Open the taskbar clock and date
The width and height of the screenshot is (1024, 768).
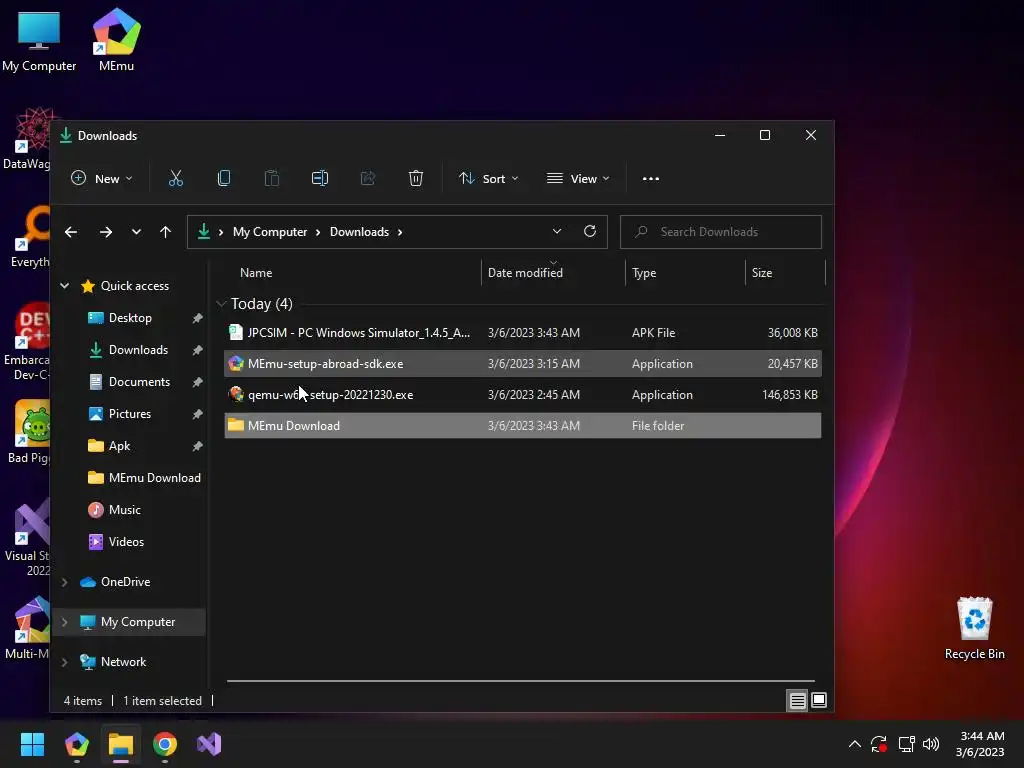point(980,744)
